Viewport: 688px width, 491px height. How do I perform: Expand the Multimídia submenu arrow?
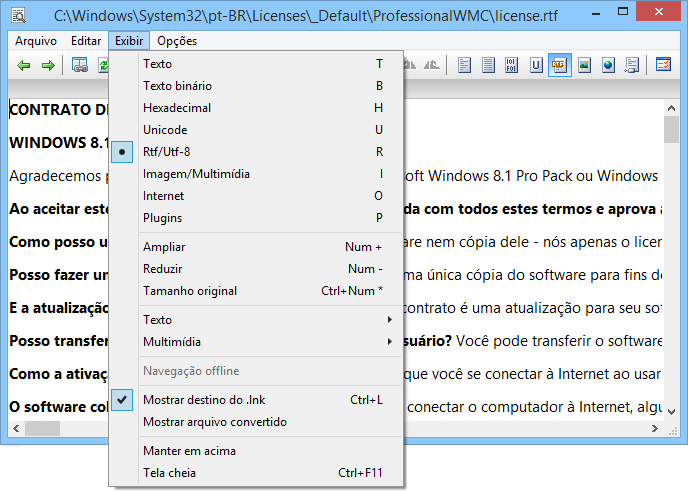[390, 341]
